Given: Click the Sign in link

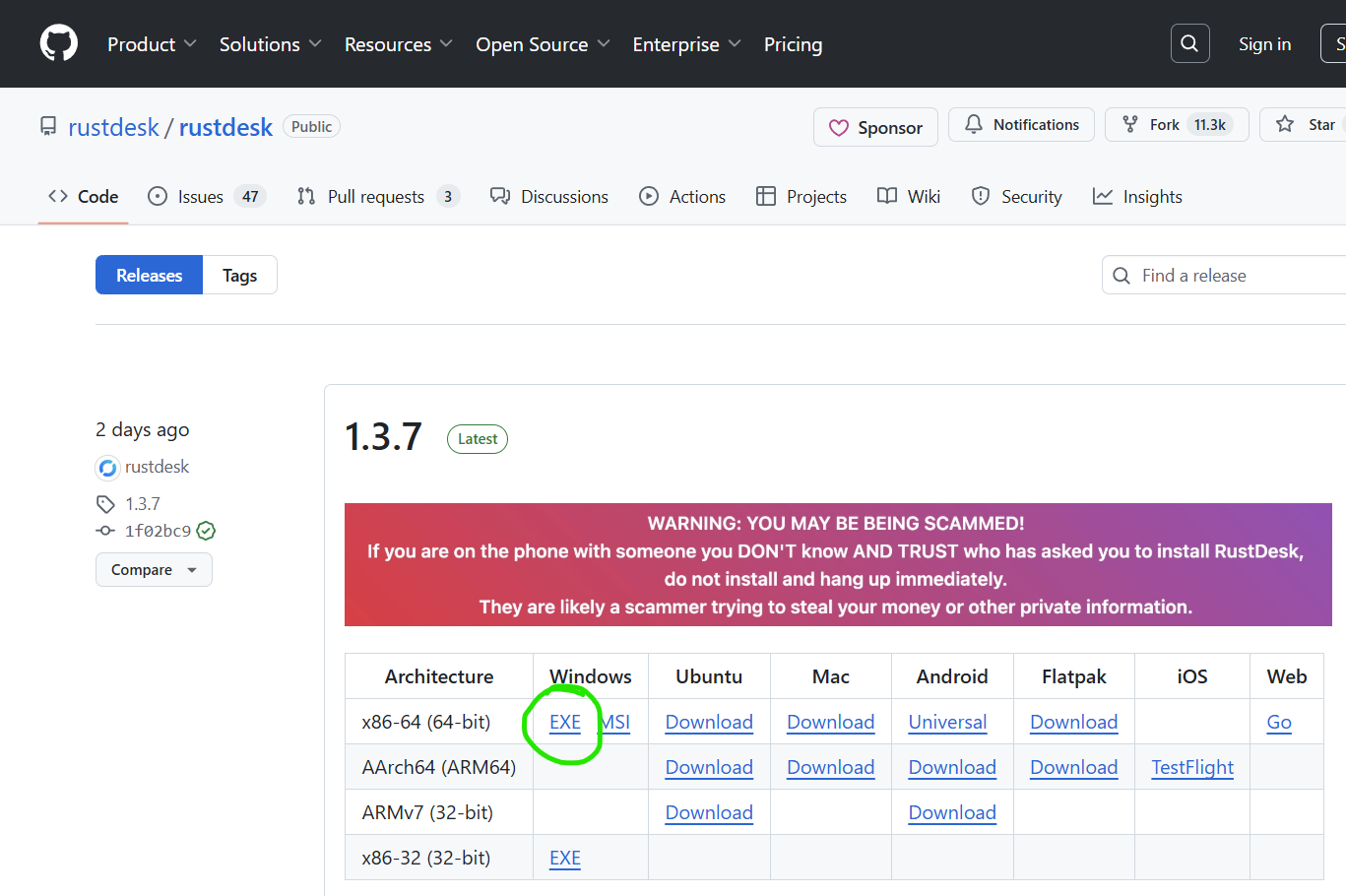Looking at the screenshot, I should pos(1264,44).
